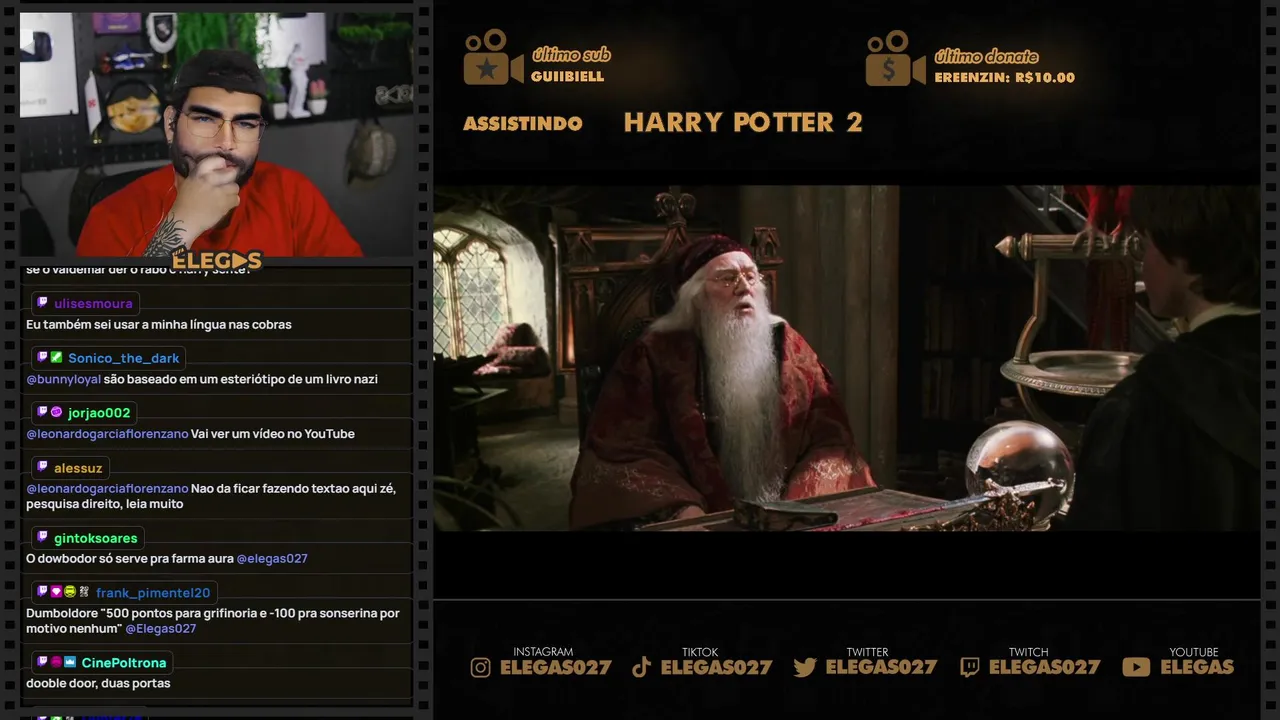The image size is (1280, 720).
Task: Click the @bunnyloyal mention in chat
Action: tap(63, 379)
